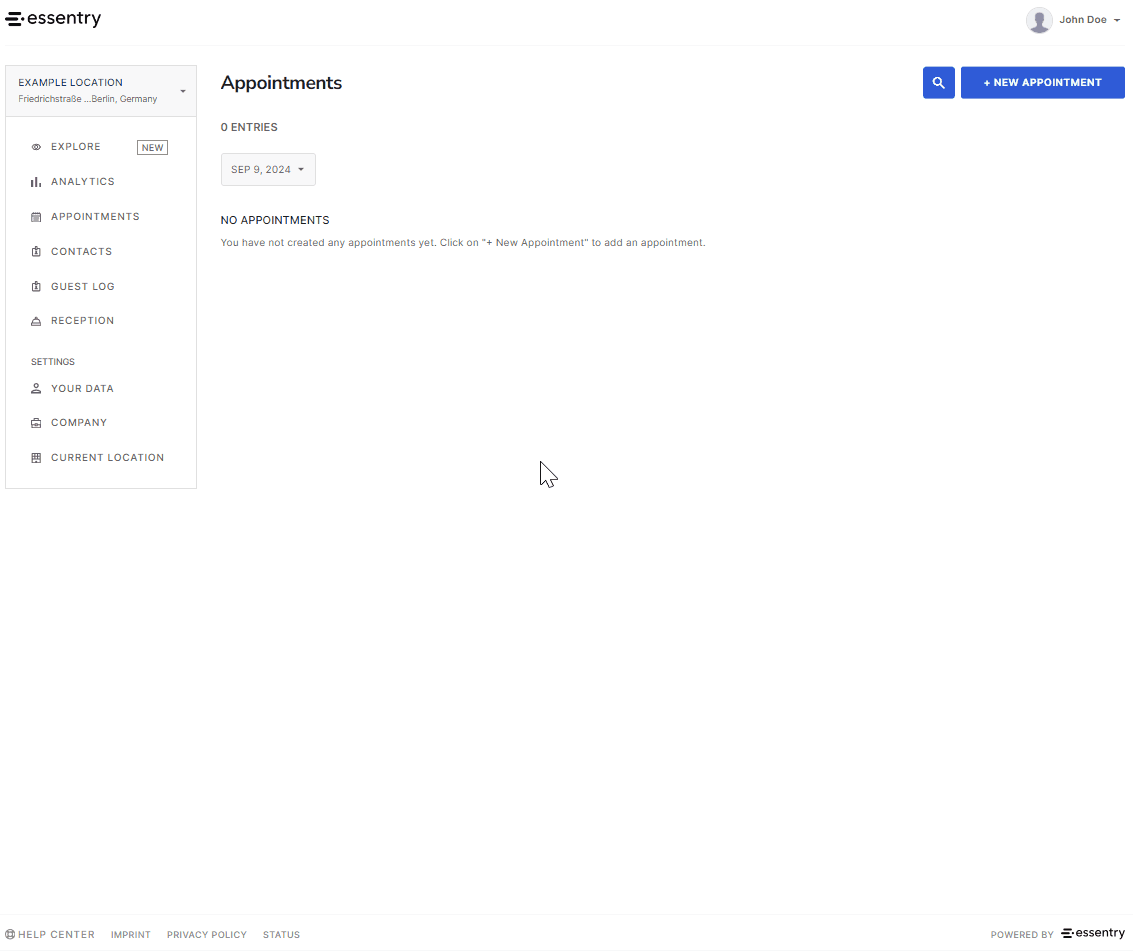The height and width of the screenshot is (951, 1133).
Task: Click the 'POWERED BY' footer text
Action: [1022, 934]
